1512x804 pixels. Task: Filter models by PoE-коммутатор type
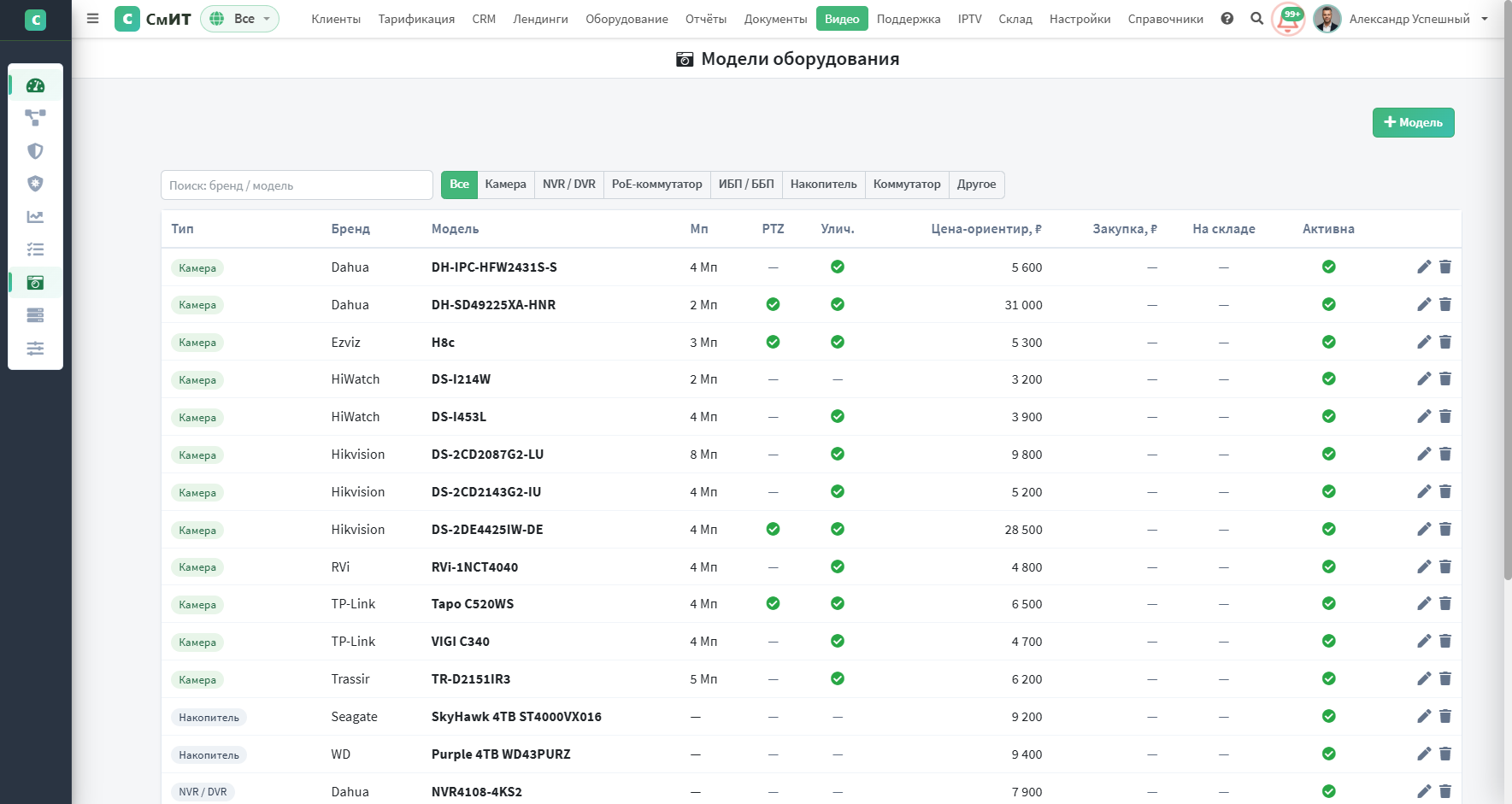pyautogui.click(x=657, y=185)
